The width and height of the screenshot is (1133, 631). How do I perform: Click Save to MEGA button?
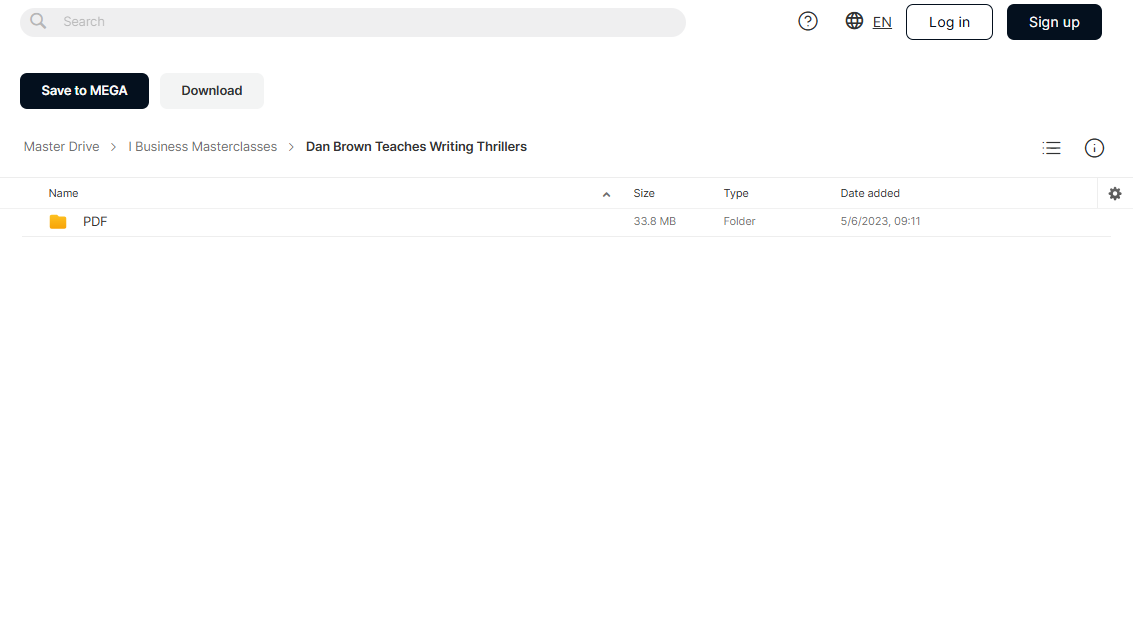[x=85, y=91]
